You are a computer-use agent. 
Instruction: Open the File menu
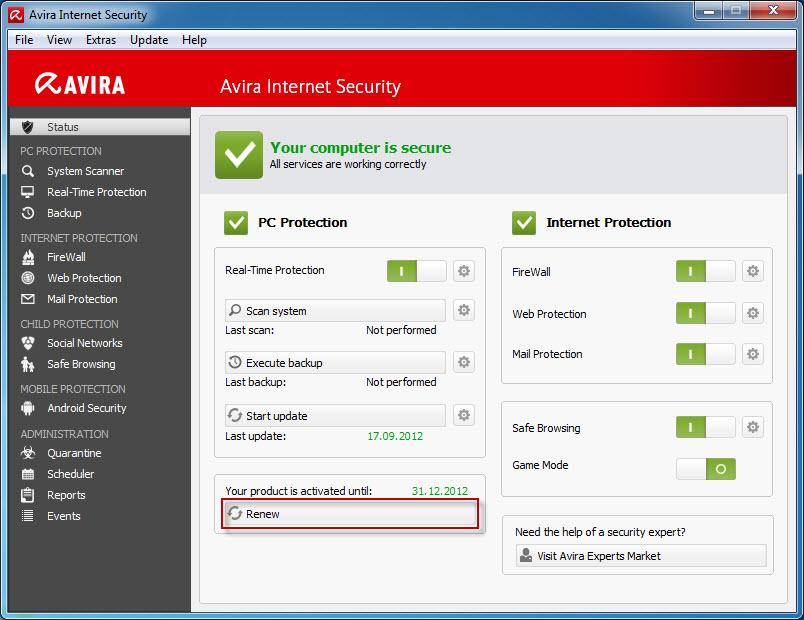pos(24,39)
